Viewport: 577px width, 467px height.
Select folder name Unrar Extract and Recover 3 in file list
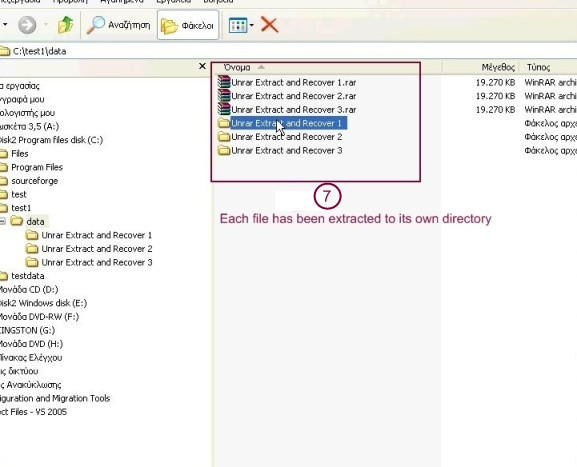[287, 151]
